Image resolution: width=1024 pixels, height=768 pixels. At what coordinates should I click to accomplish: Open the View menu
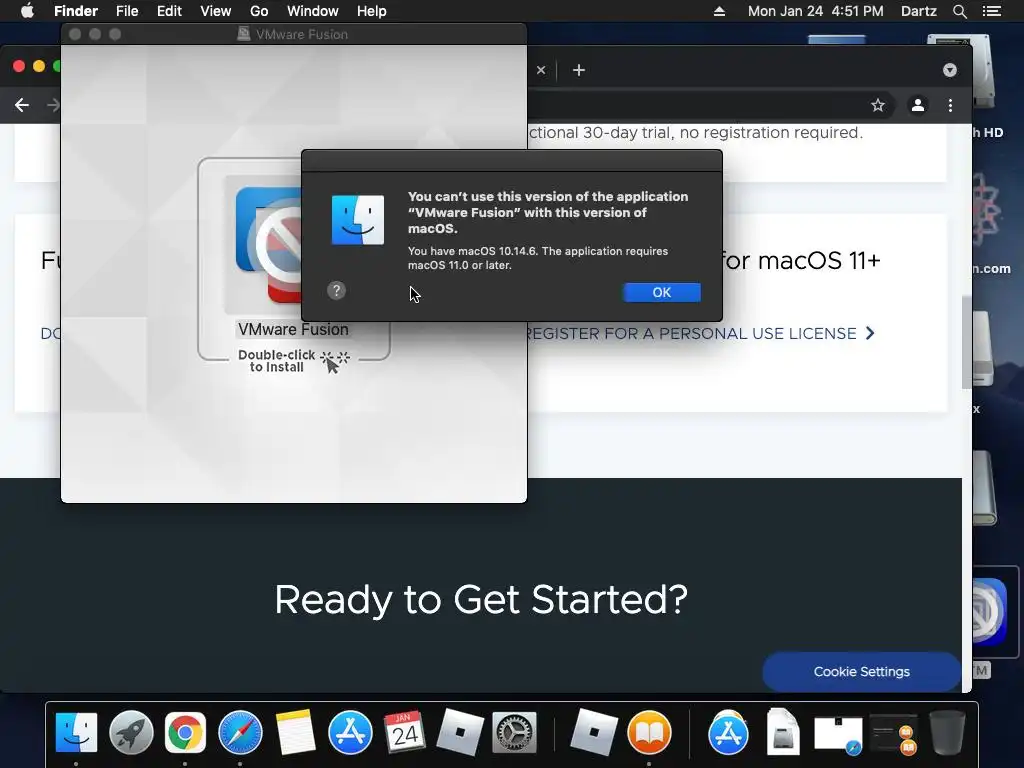click(x=216, y=11)
